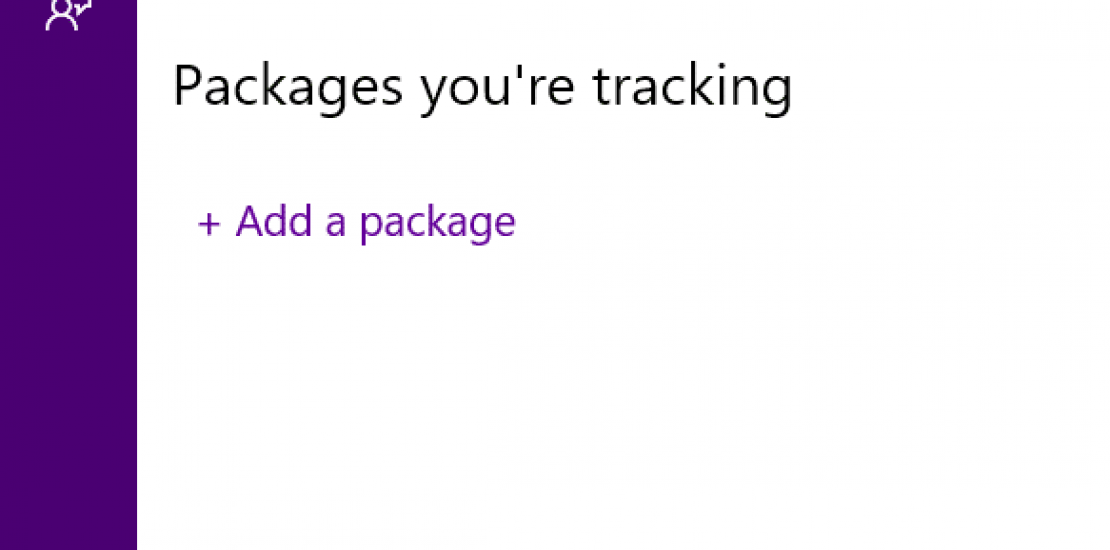Click the speech bubble on the feedback icon
This screenshot has width=1110, height=550.
click(83, 6)
